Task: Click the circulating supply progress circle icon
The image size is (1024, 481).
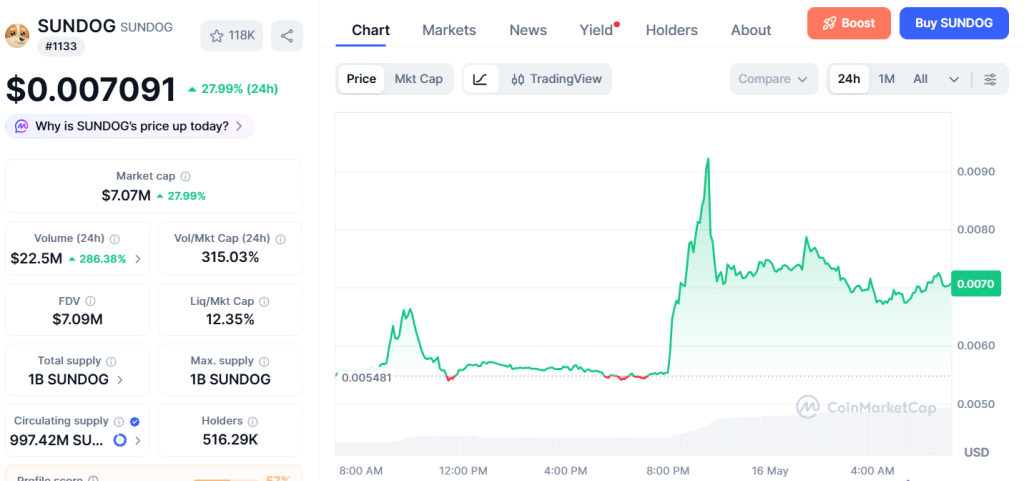Action: tap(120, 441)
